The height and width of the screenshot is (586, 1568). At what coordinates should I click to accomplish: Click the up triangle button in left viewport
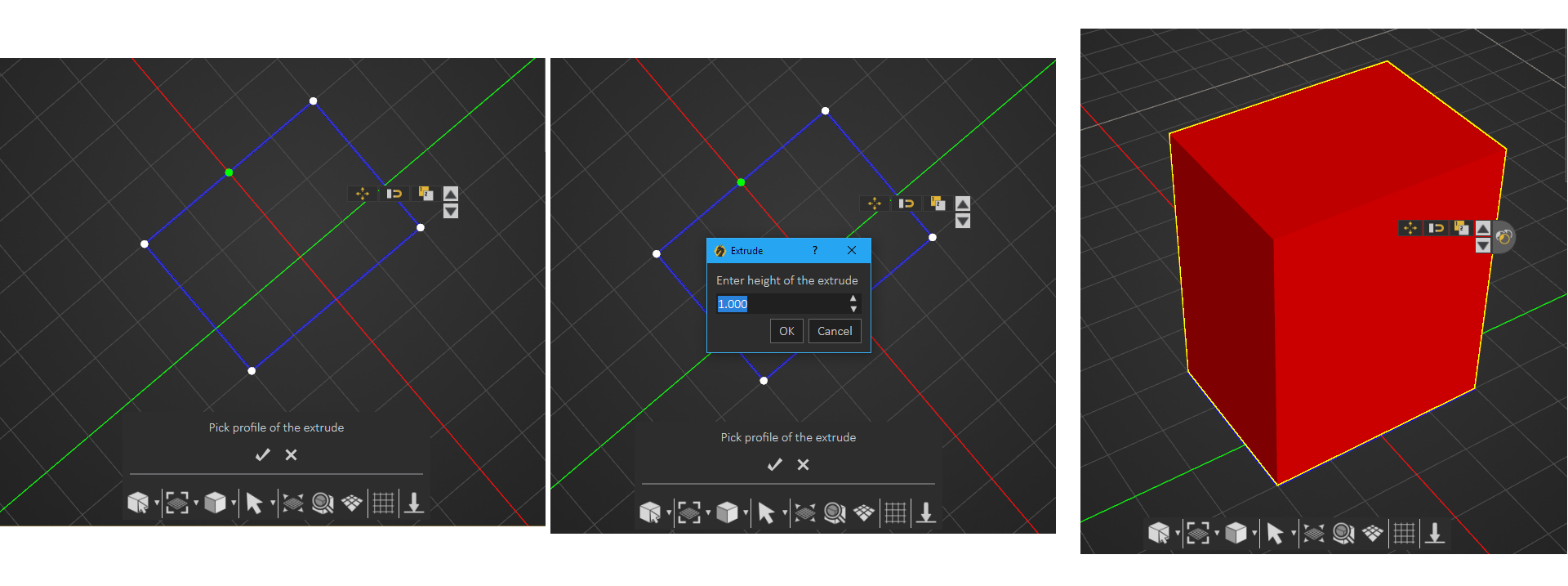[451, 193]
